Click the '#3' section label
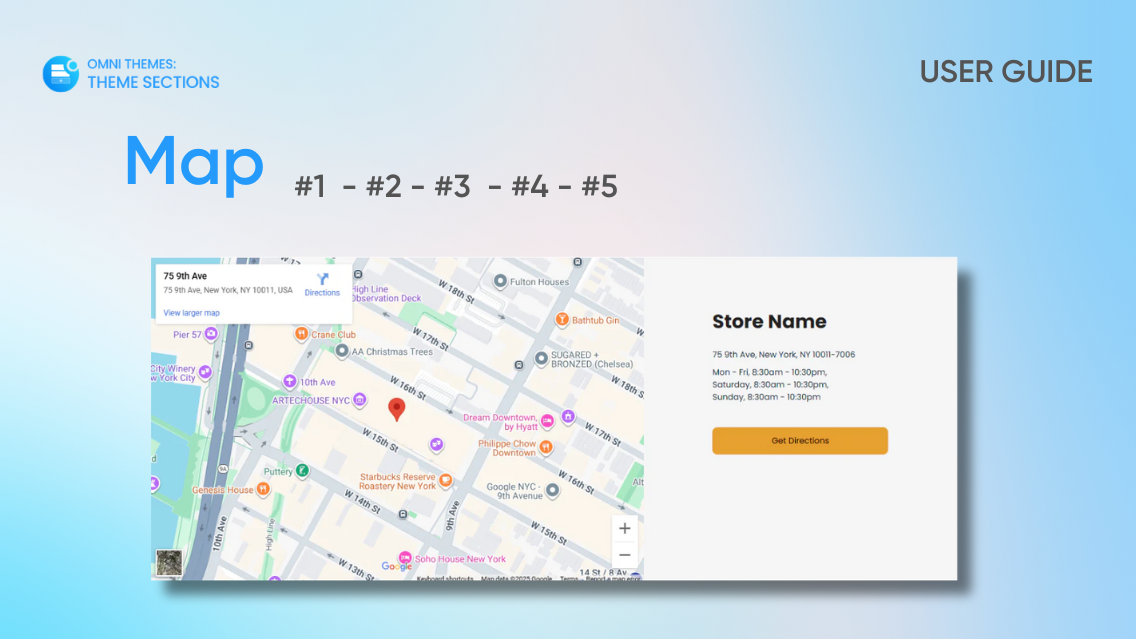The image size is (1136, 639). (453, 186)
